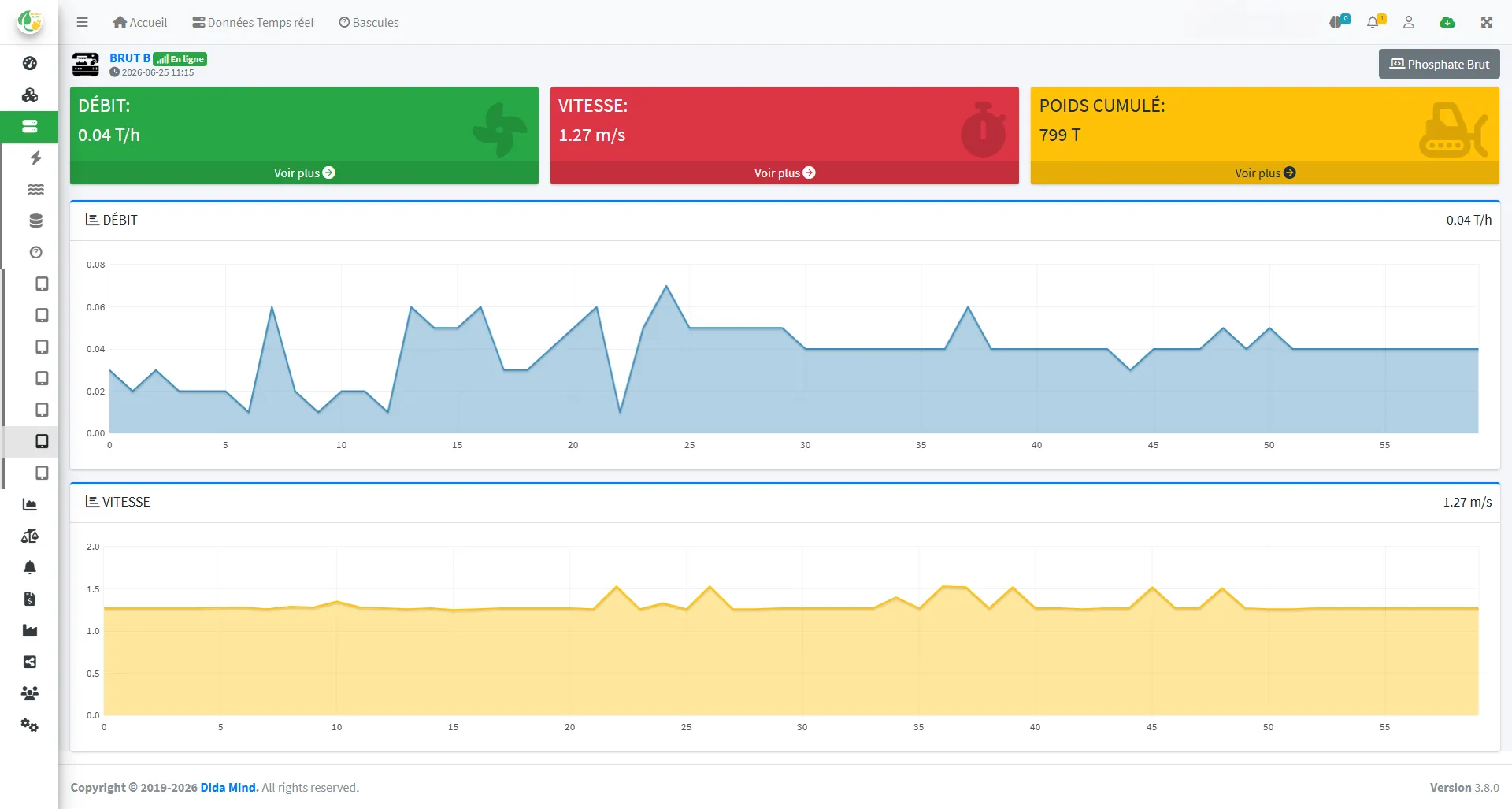Open the alarm bell sidebar icon
Viewport: 1512px width, 809px height.
coord(30,567)
